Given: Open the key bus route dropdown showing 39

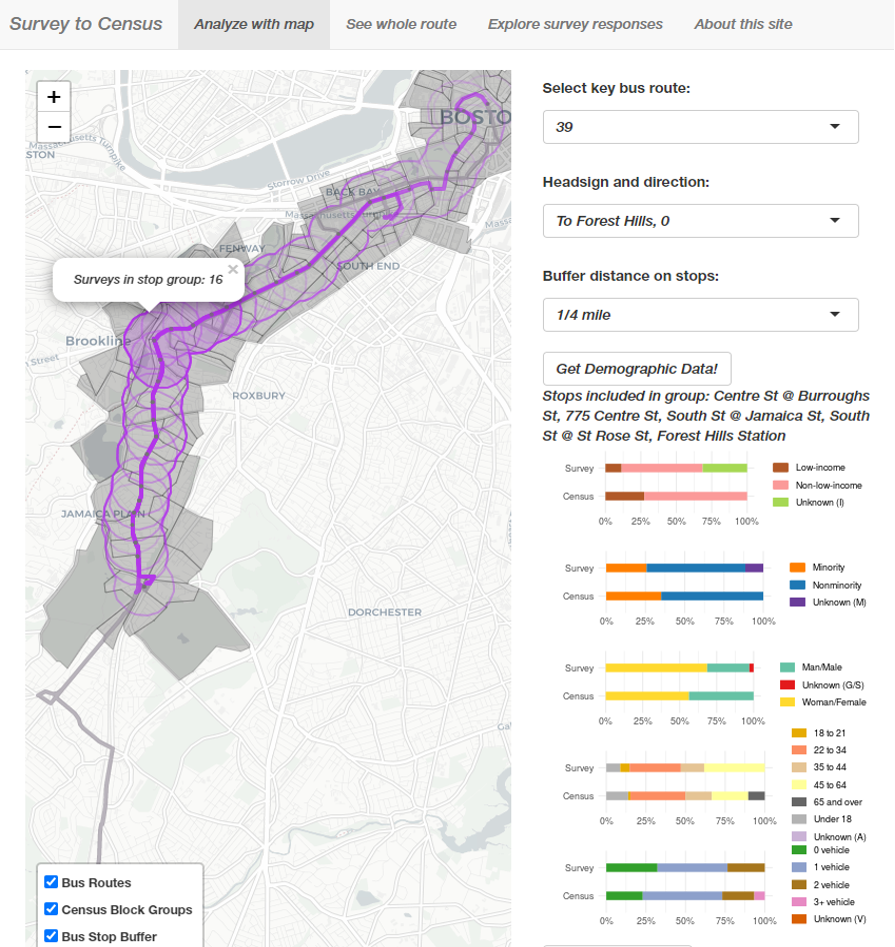Looking at the screenshot, I should point(699,126).
